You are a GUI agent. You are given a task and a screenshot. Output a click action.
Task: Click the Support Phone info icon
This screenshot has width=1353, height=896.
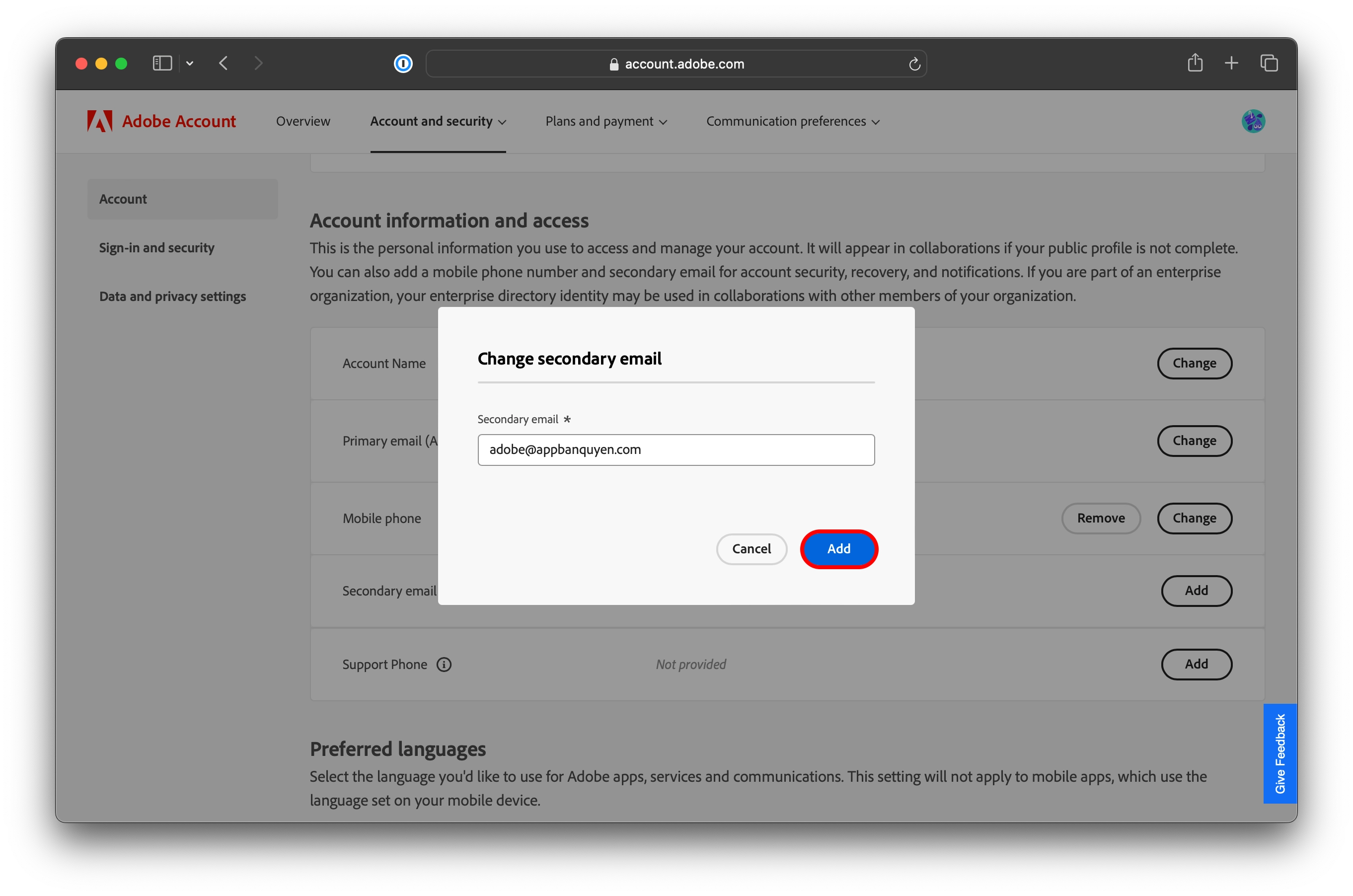[x=444, y=665]
